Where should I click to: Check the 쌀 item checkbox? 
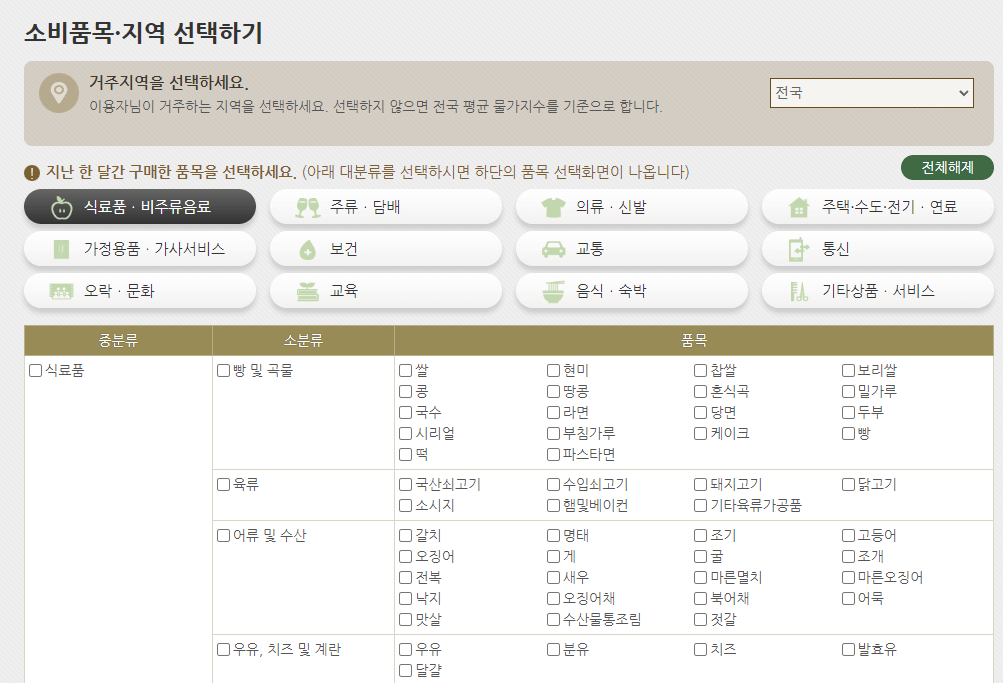(x=404, y=369)
